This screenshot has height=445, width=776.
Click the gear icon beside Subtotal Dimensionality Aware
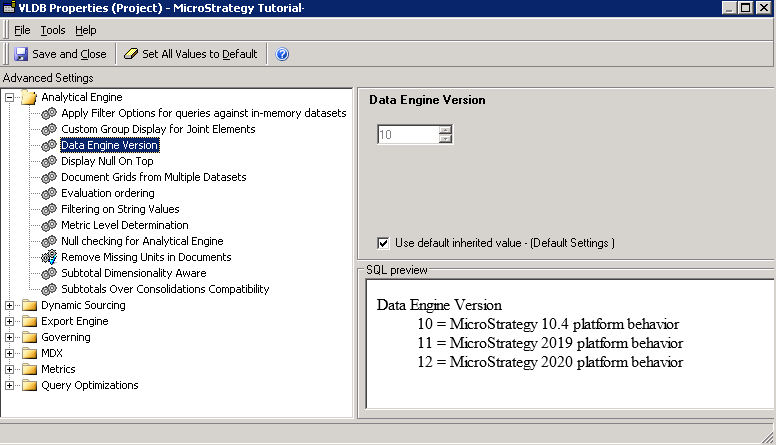coord(49,273)
